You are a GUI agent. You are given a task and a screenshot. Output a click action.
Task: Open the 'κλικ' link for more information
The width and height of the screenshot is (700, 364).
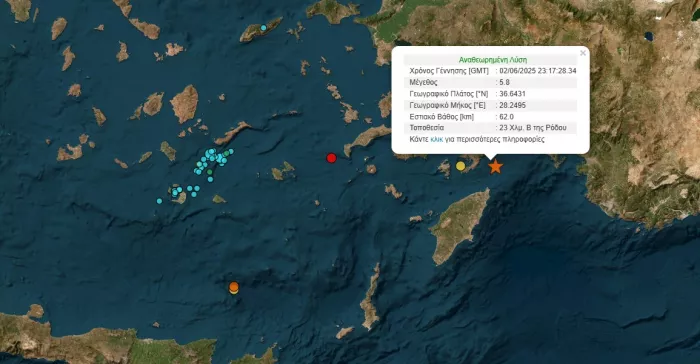click(437, 139)
